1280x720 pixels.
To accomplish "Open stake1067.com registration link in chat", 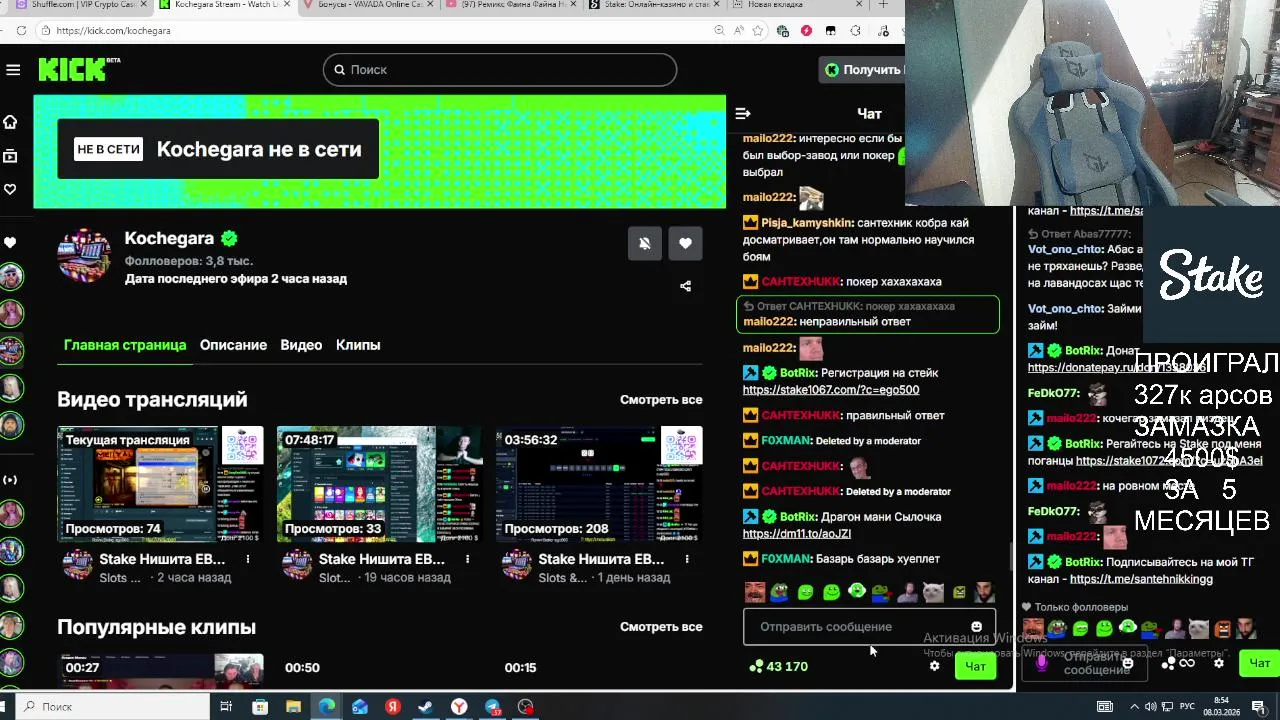I will (x=831, y=390).
